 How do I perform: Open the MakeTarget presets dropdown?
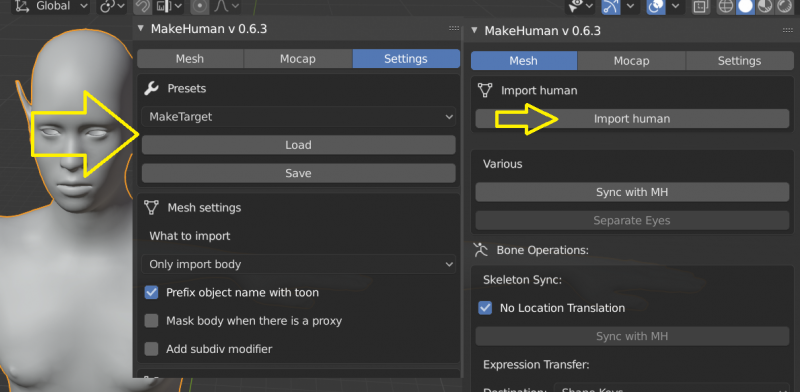298,116
